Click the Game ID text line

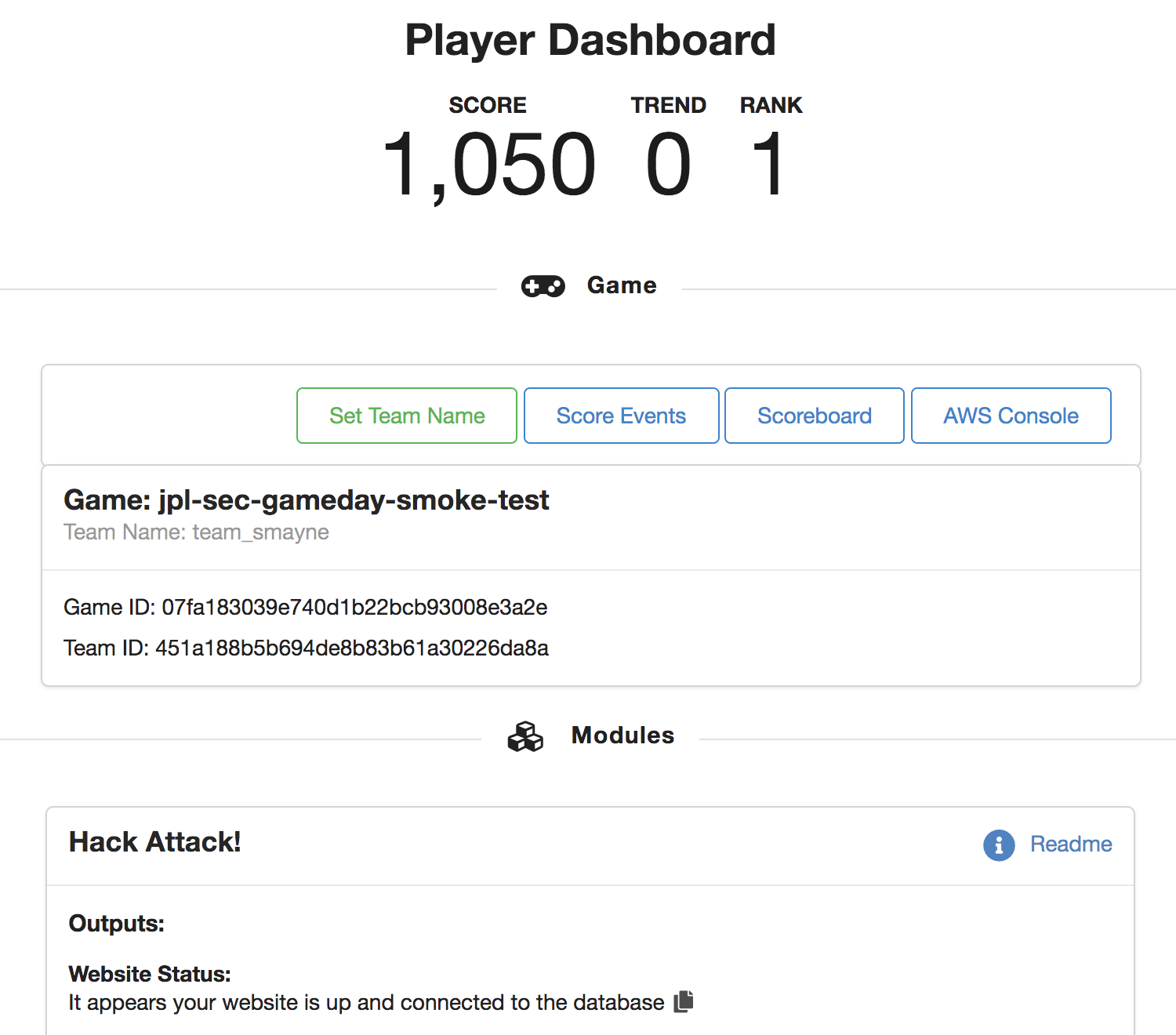(306, 607)
